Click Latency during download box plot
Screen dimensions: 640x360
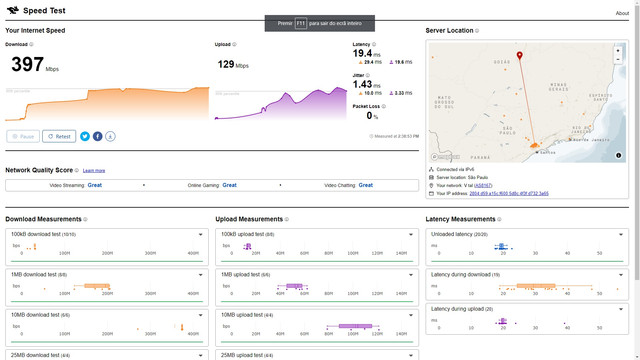click(x=546, y=286)
